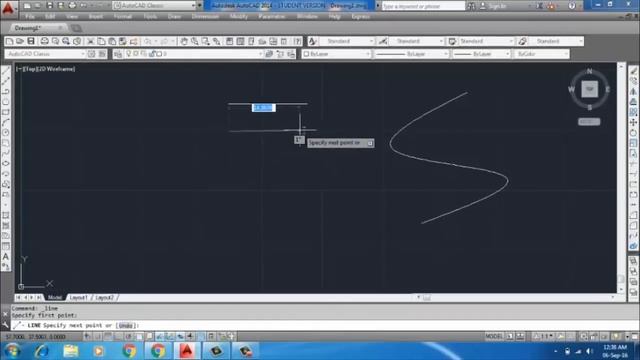This screenshot has height=360, width=640.
Task: Select the Rotate modify tool
Action: [633, 133]
